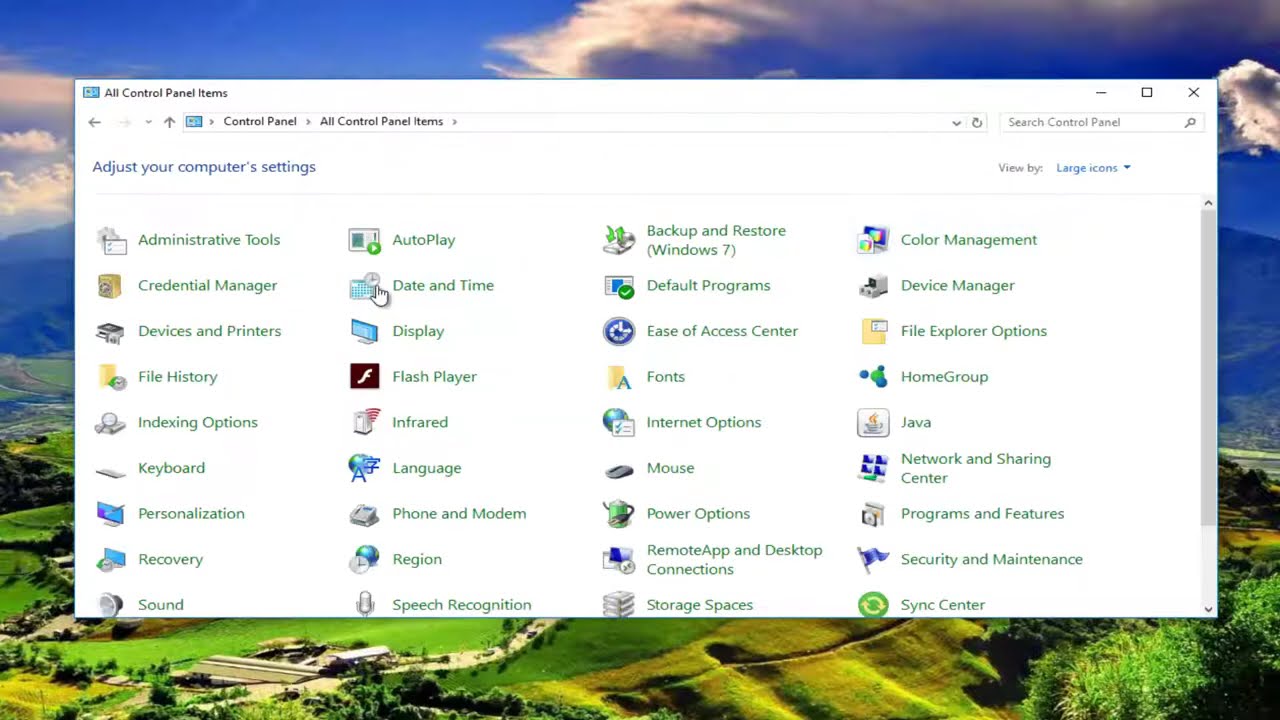Open the Sync Center icon
Viewport: 1280px width, 720px height.
873,604
